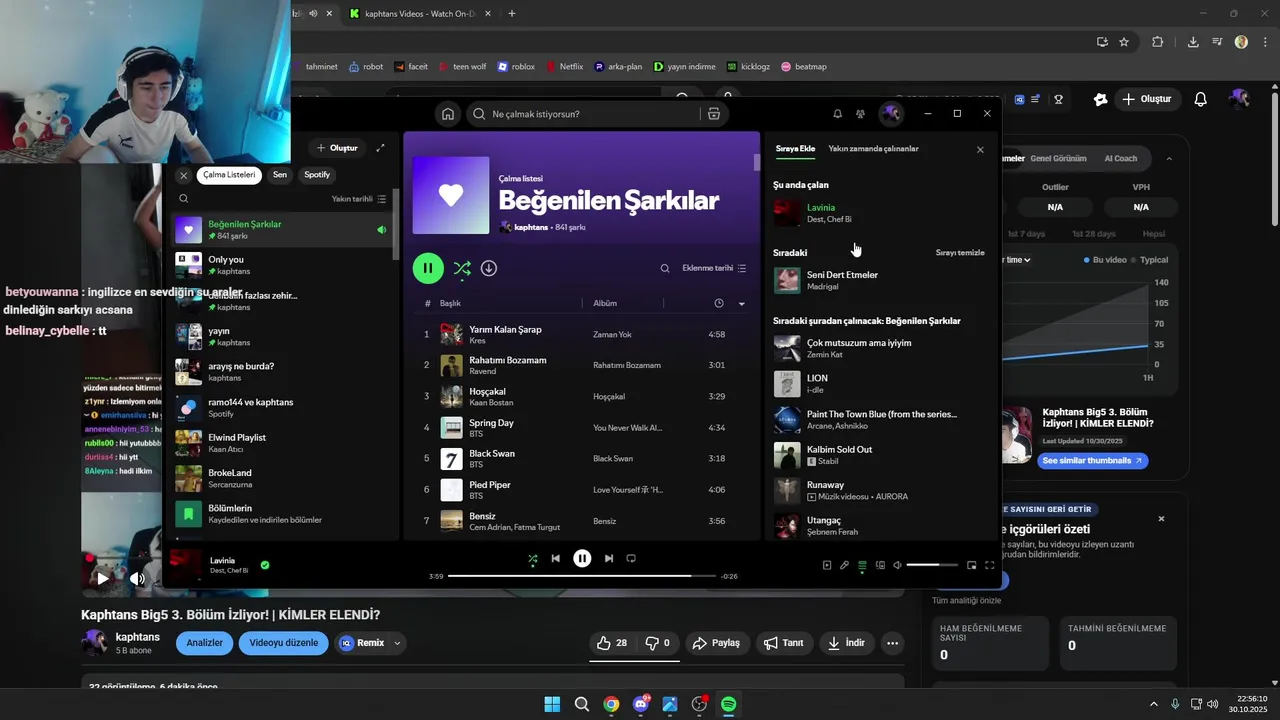Viewport: 1280px width, 720px height.
Task: Toggle shuffle in the bottom player bar
Action: click(x=533, y=559)
